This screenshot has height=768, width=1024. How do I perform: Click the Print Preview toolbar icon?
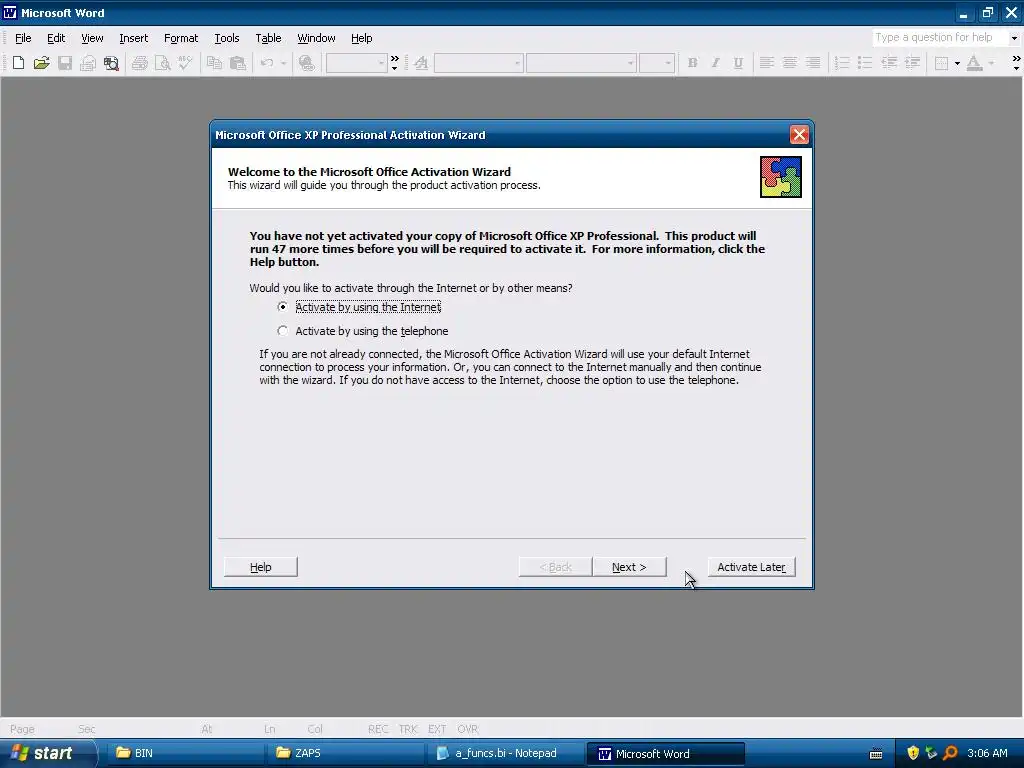[163, 63]
